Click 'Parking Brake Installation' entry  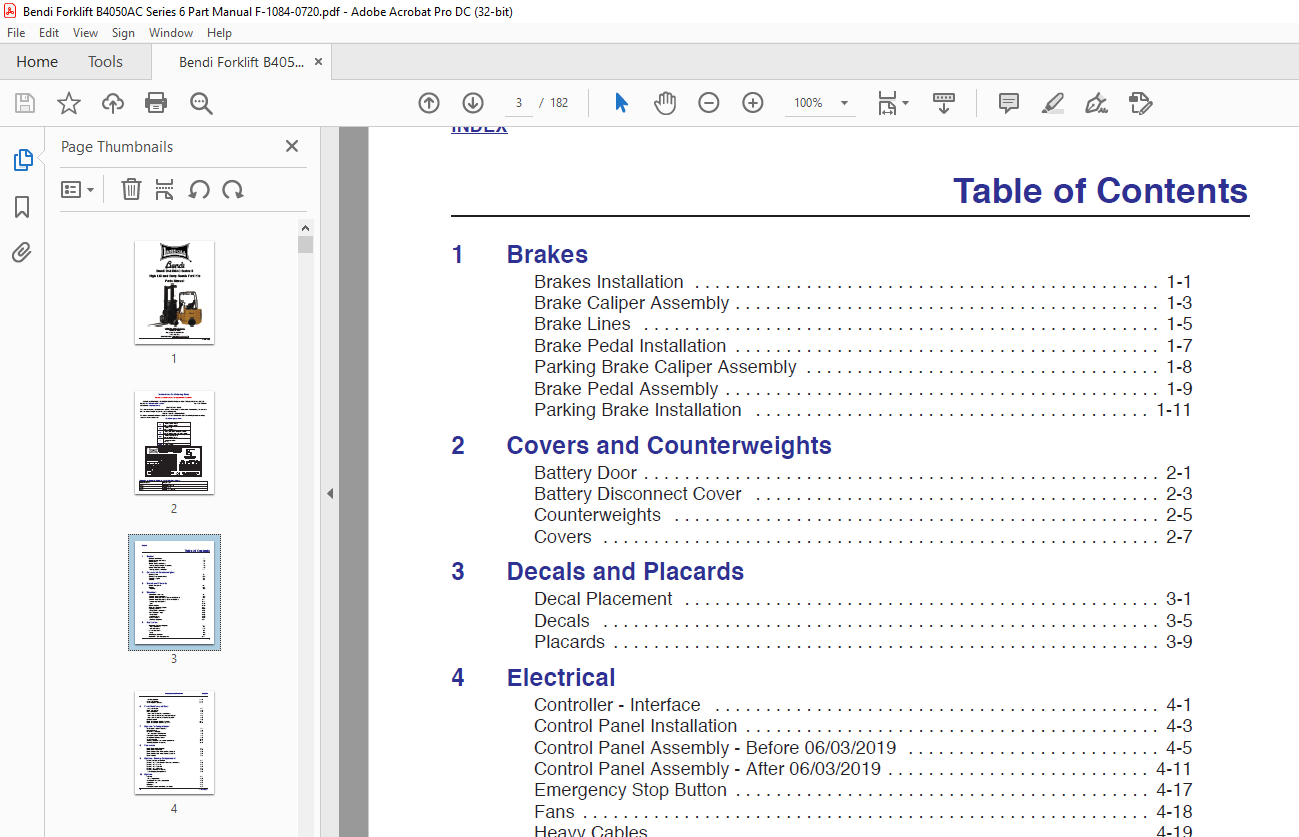[638, 410]
